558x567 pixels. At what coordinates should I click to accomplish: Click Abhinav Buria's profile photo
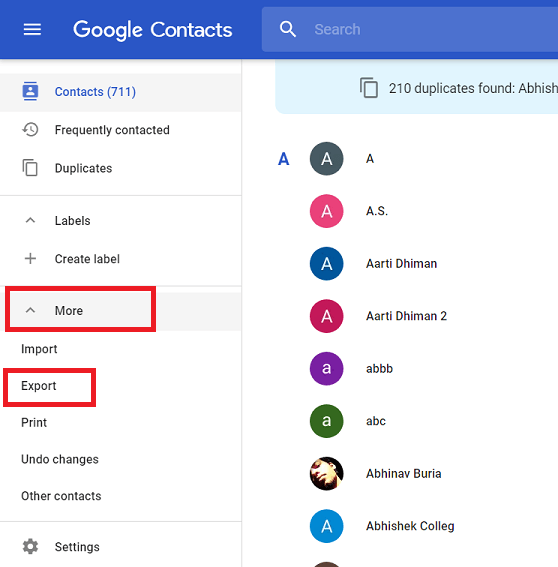(x=327, y=473)
